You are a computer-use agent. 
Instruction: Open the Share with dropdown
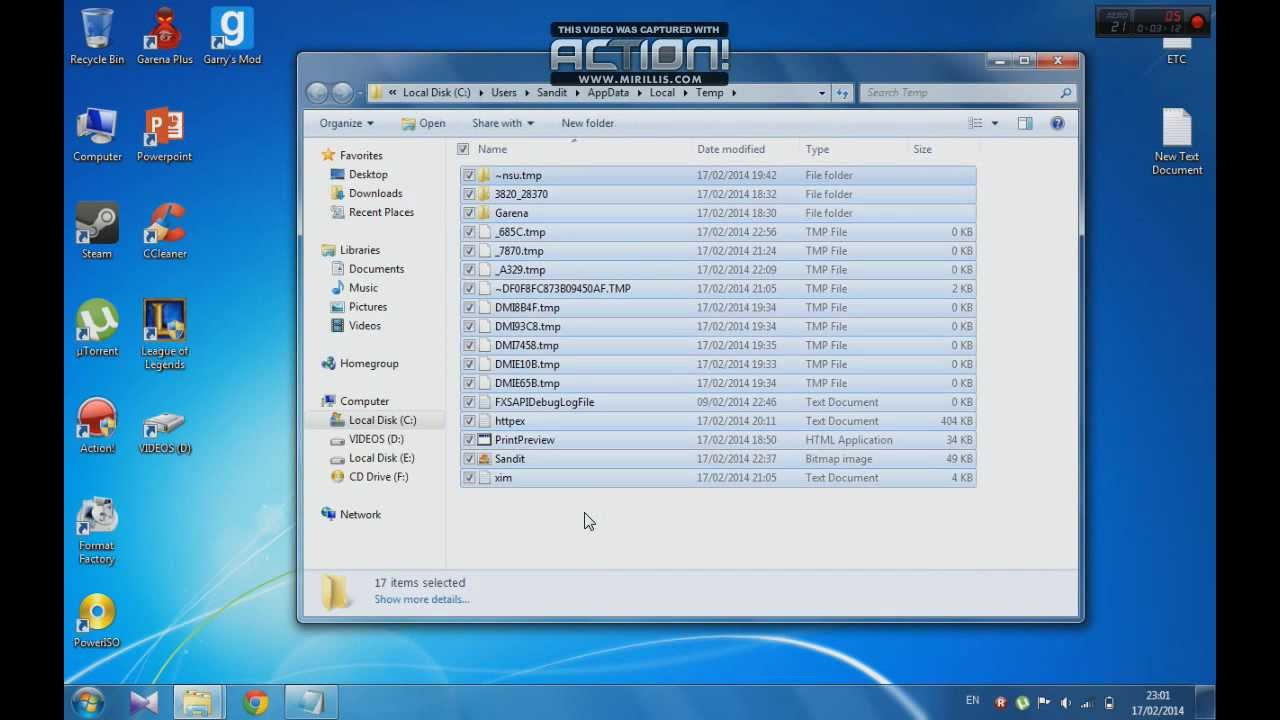coord(503,123)
